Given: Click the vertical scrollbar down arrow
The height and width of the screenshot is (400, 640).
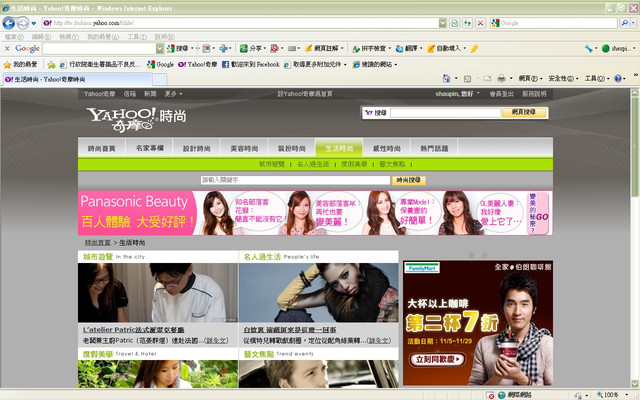Looking at the screenshot, I should coord(635,384).
